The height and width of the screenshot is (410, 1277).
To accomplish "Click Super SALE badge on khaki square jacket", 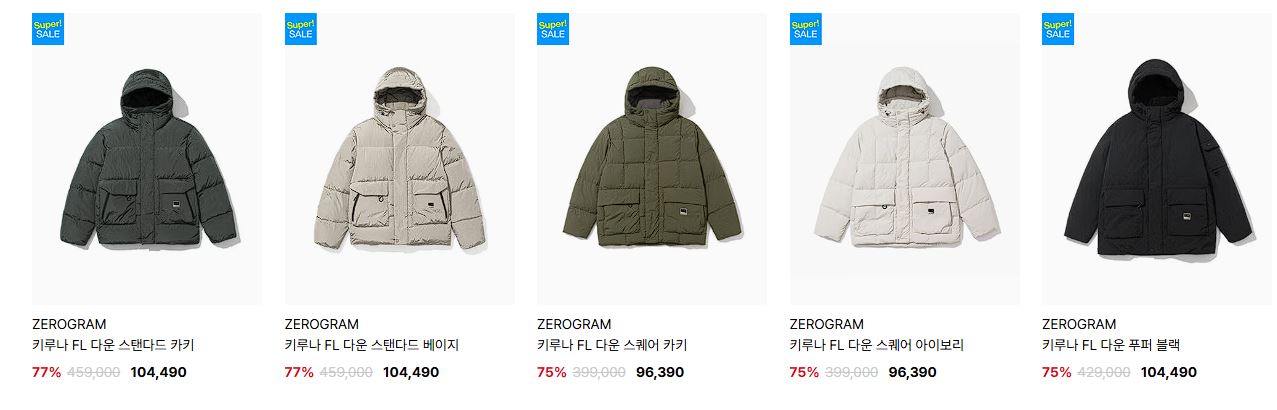I will (x=553, y=29).
